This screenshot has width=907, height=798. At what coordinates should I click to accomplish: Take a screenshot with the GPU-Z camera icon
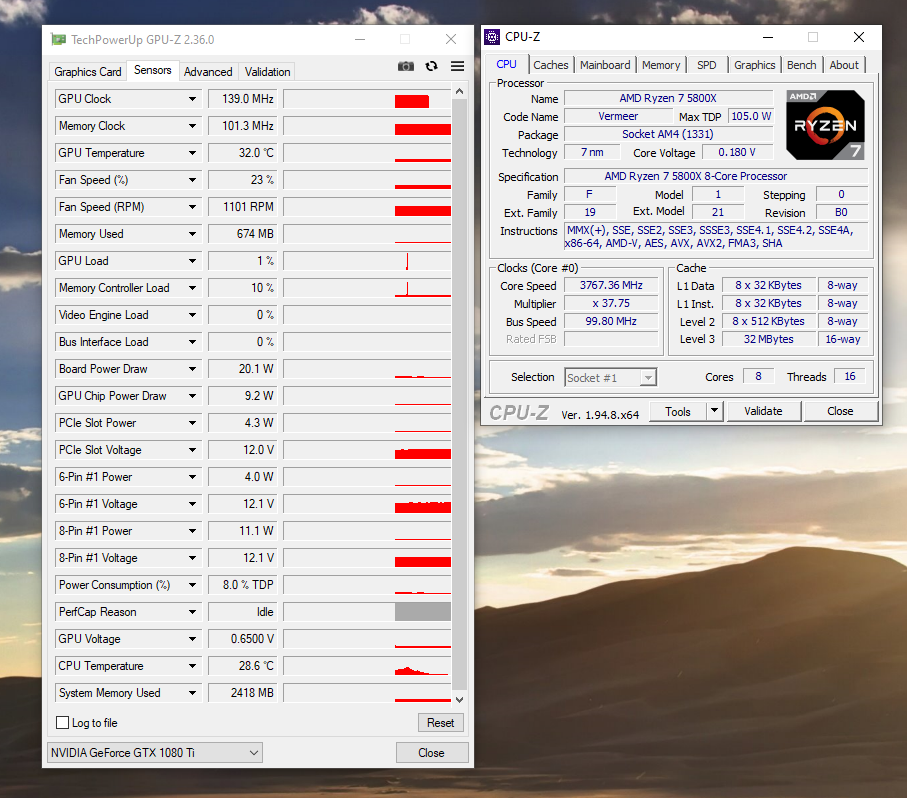point(405,66)
